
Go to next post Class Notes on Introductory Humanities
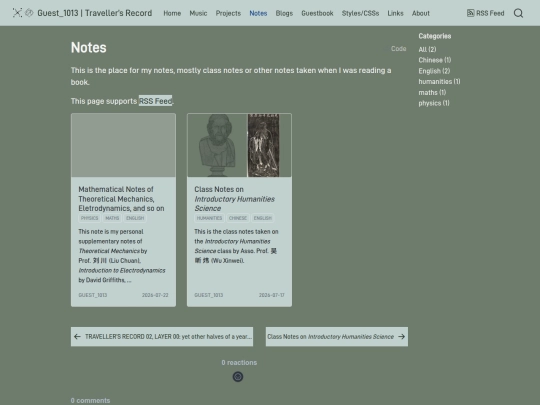pyautogui.click(x=337, y=337)
